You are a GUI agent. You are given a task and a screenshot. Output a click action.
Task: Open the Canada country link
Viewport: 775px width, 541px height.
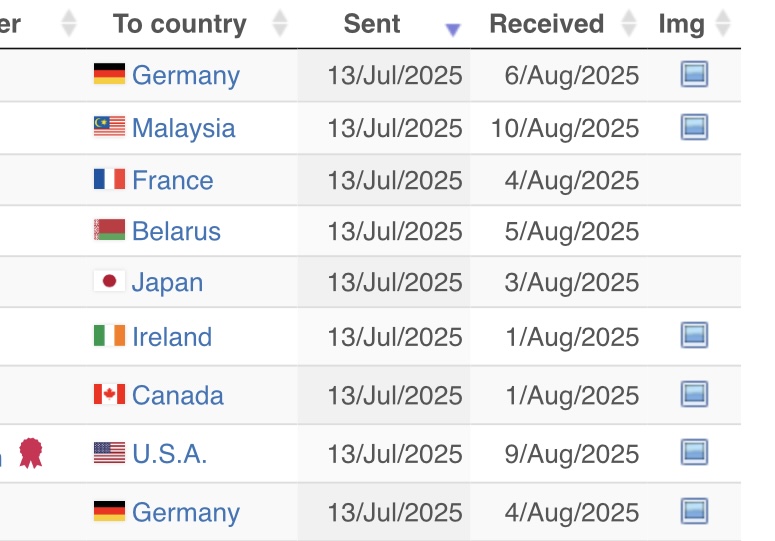[177, 395]
